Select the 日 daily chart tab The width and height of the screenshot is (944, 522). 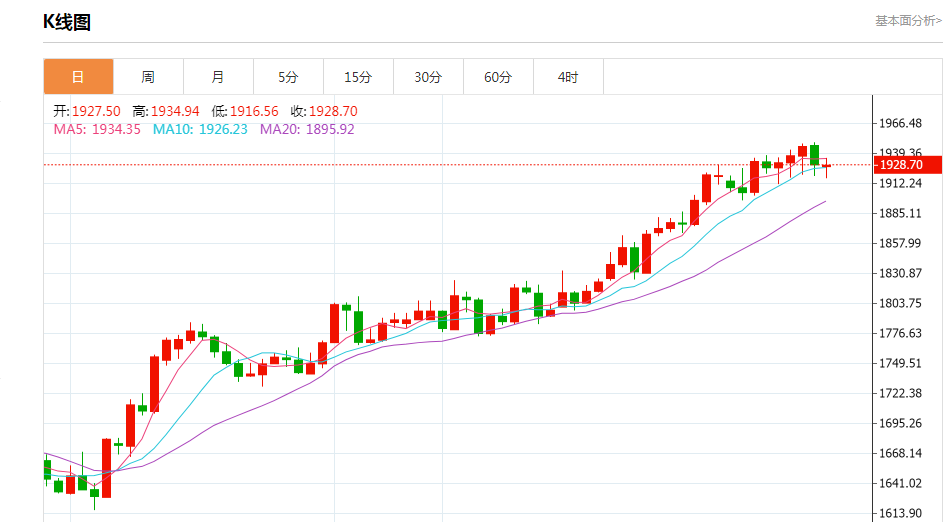click(78, 77)
